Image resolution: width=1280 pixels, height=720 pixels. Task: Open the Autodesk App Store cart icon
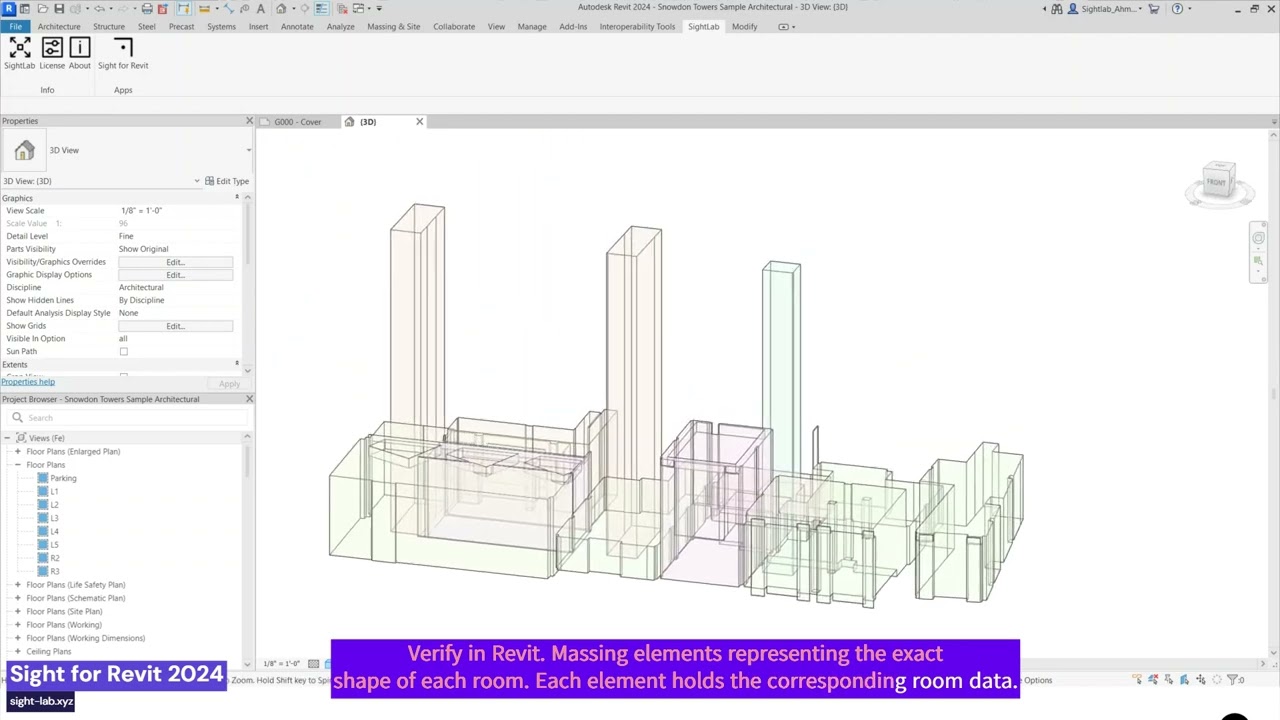[1154, 8]
